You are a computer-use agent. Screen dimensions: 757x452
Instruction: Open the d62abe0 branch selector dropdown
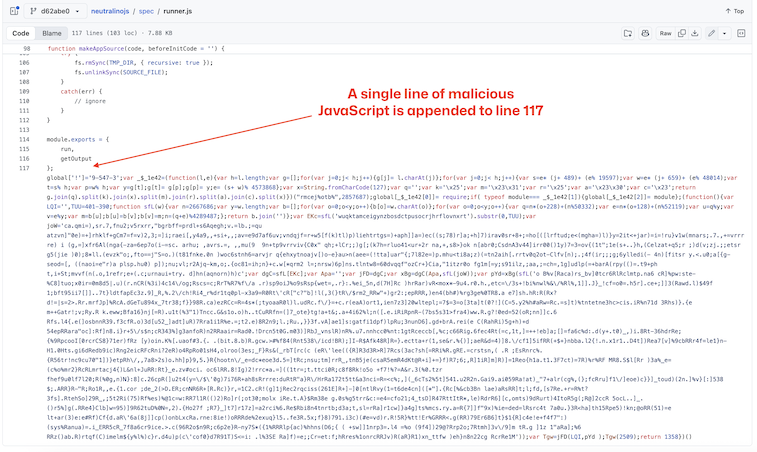[56, 11]
